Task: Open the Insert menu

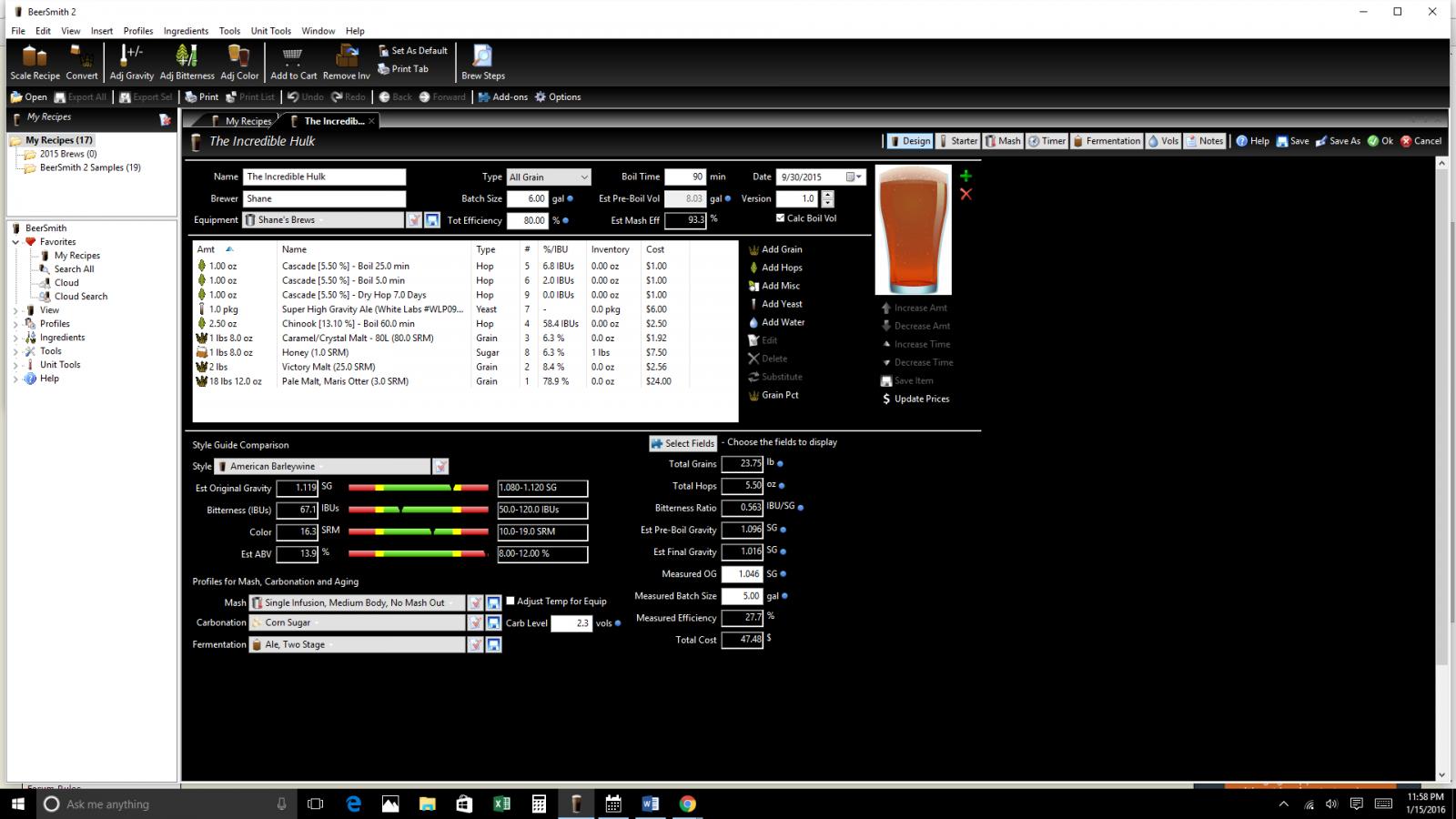Action: pos(102,31)
